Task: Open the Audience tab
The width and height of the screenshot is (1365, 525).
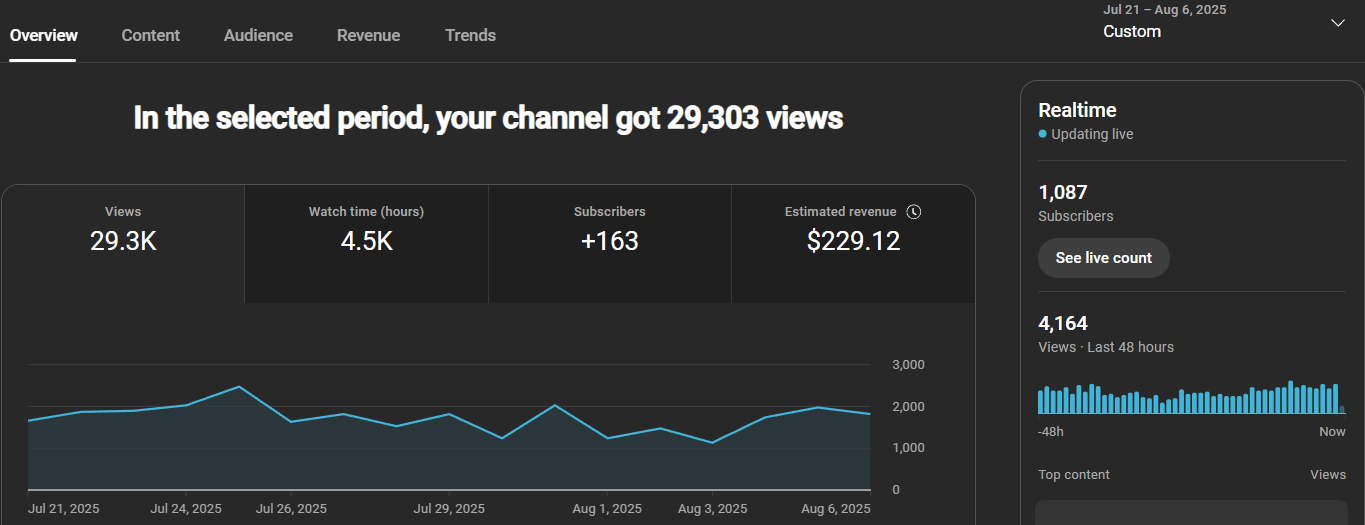Action: click(x=258, y=35)
